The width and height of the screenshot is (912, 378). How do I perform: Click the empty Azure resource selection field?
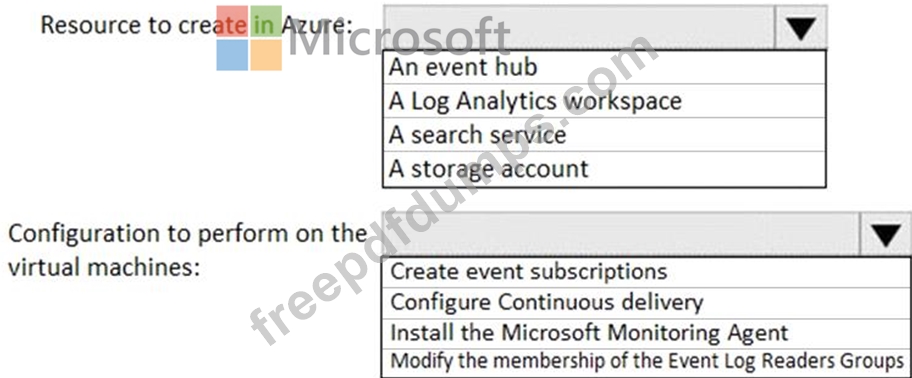tap(579, 28)
